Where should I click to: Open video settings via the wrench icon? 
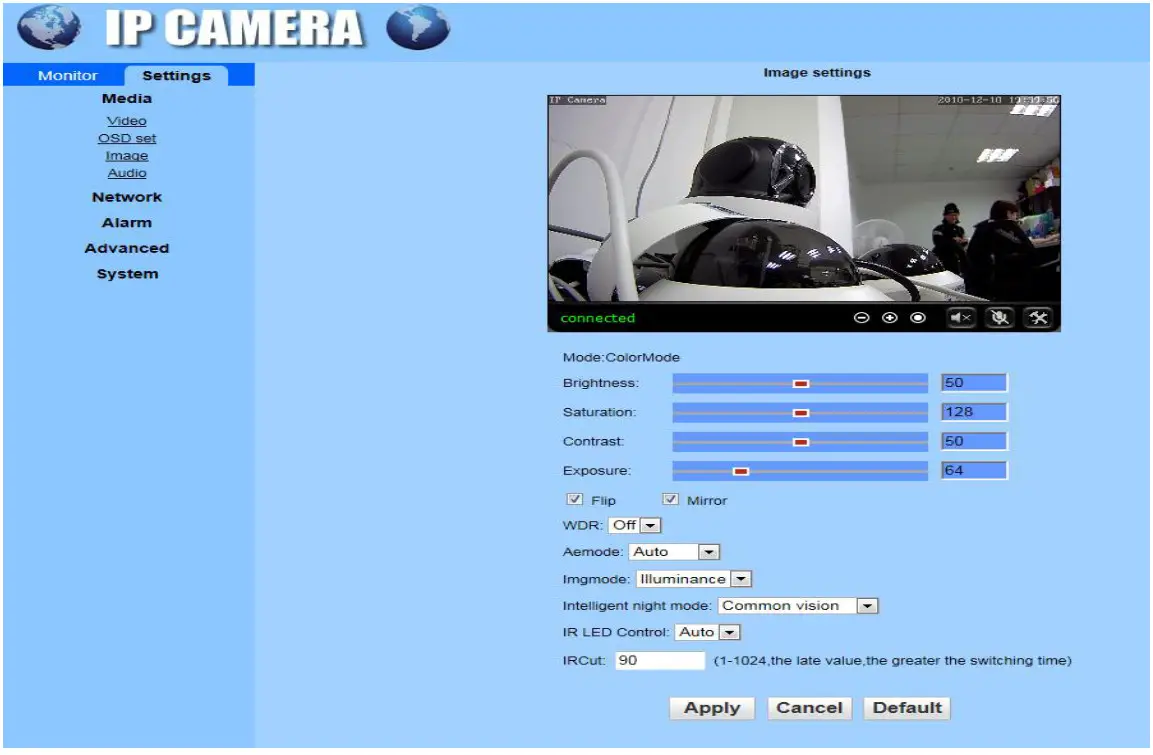(x=1038, y=317)
